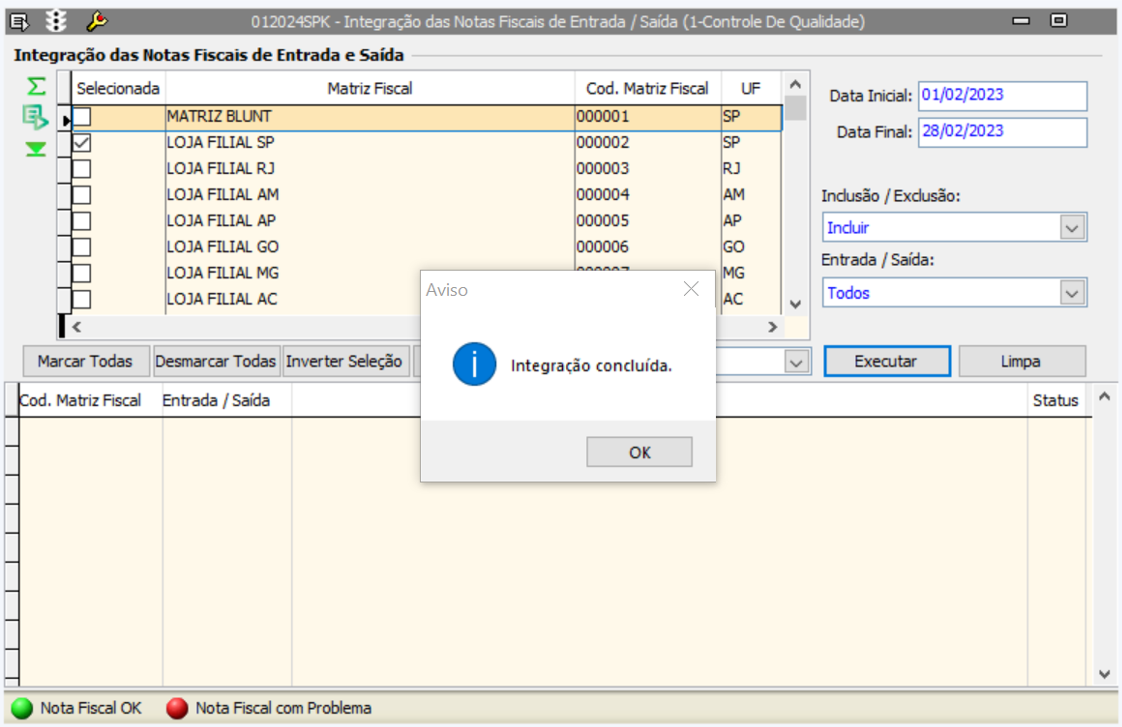Click the list-arrow icon in the title bar
Screen dimensions: 1122x727
click(x=20, y=20)
